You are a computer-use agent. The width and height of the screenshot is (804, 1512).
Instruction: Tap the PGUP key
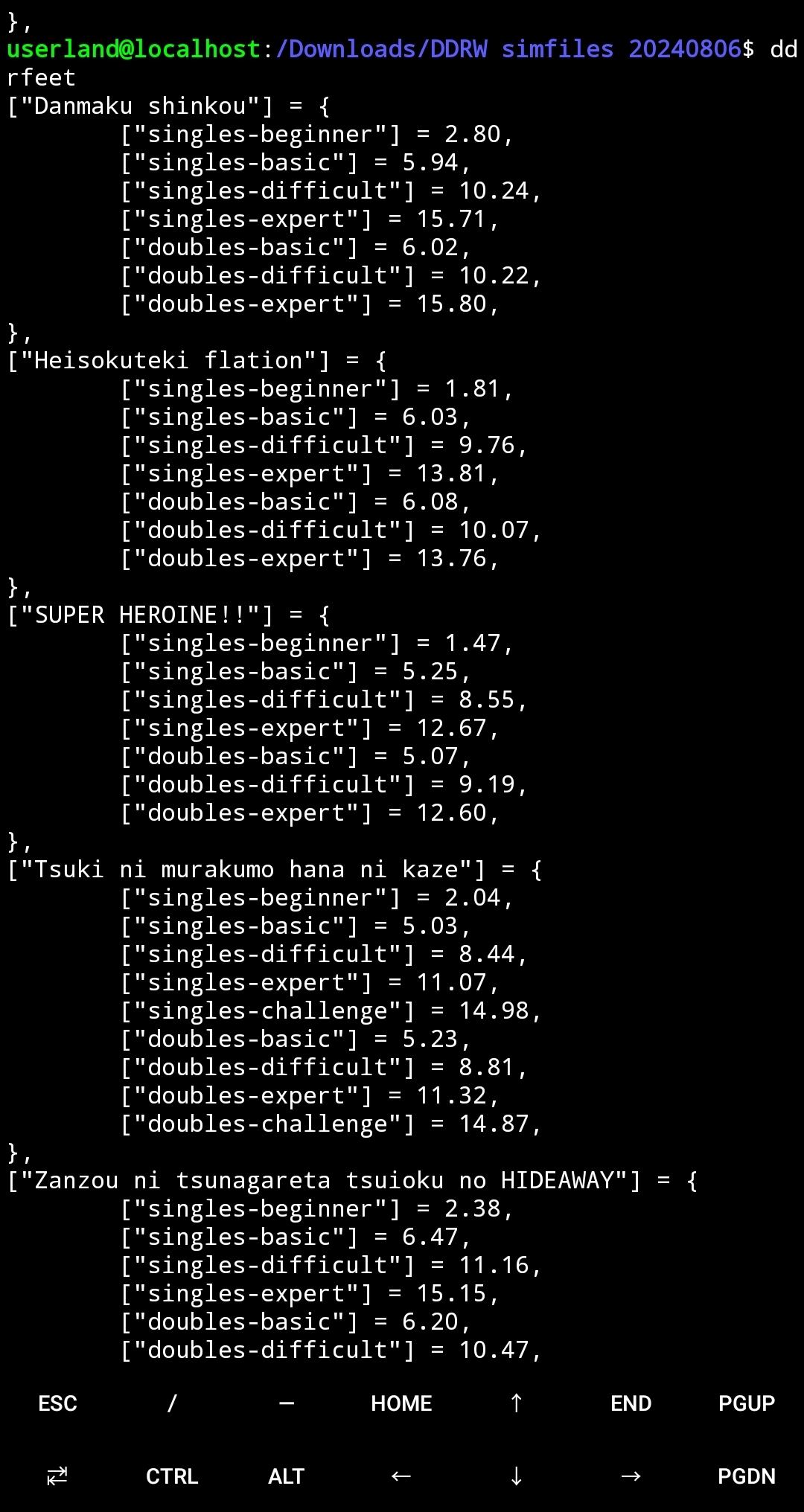coord(746,1403)
